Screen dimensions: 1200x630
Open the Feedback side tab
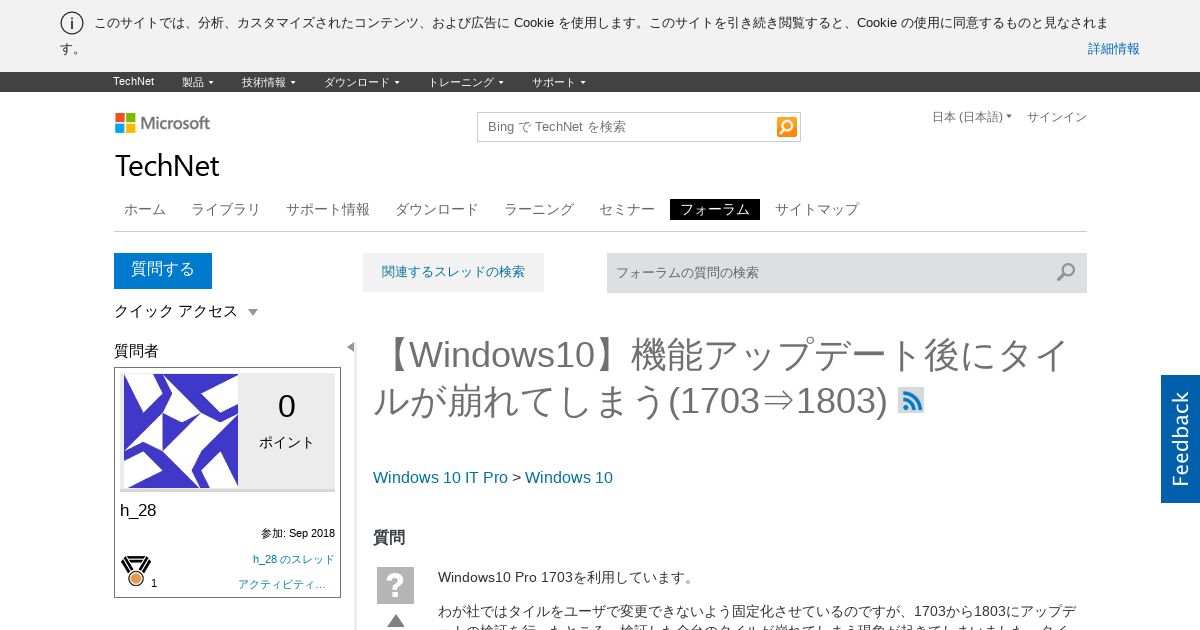(x=1180, y=439)
